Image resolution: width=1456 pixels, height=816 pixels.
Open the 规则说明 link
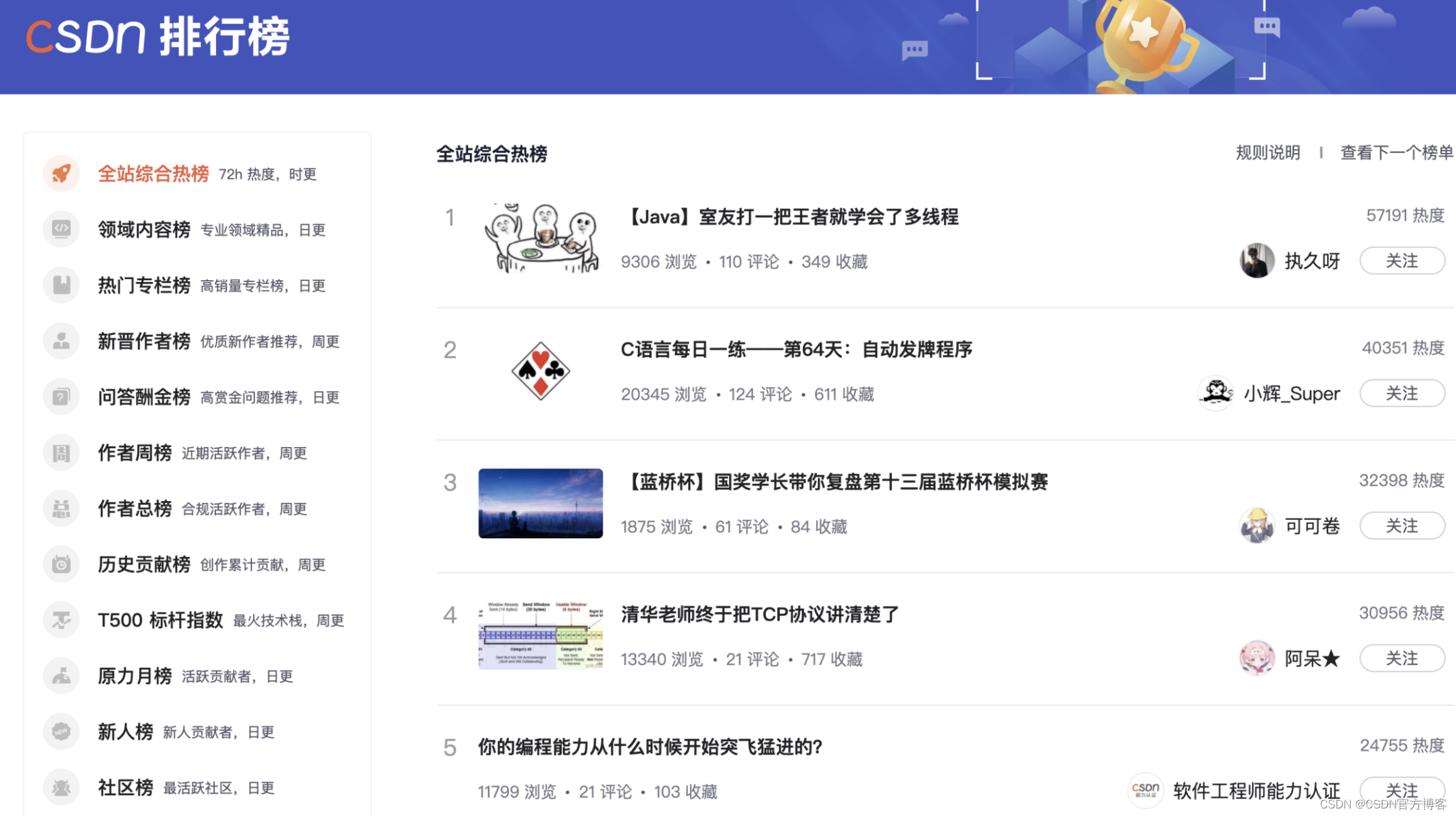(x=1267, y=153)
